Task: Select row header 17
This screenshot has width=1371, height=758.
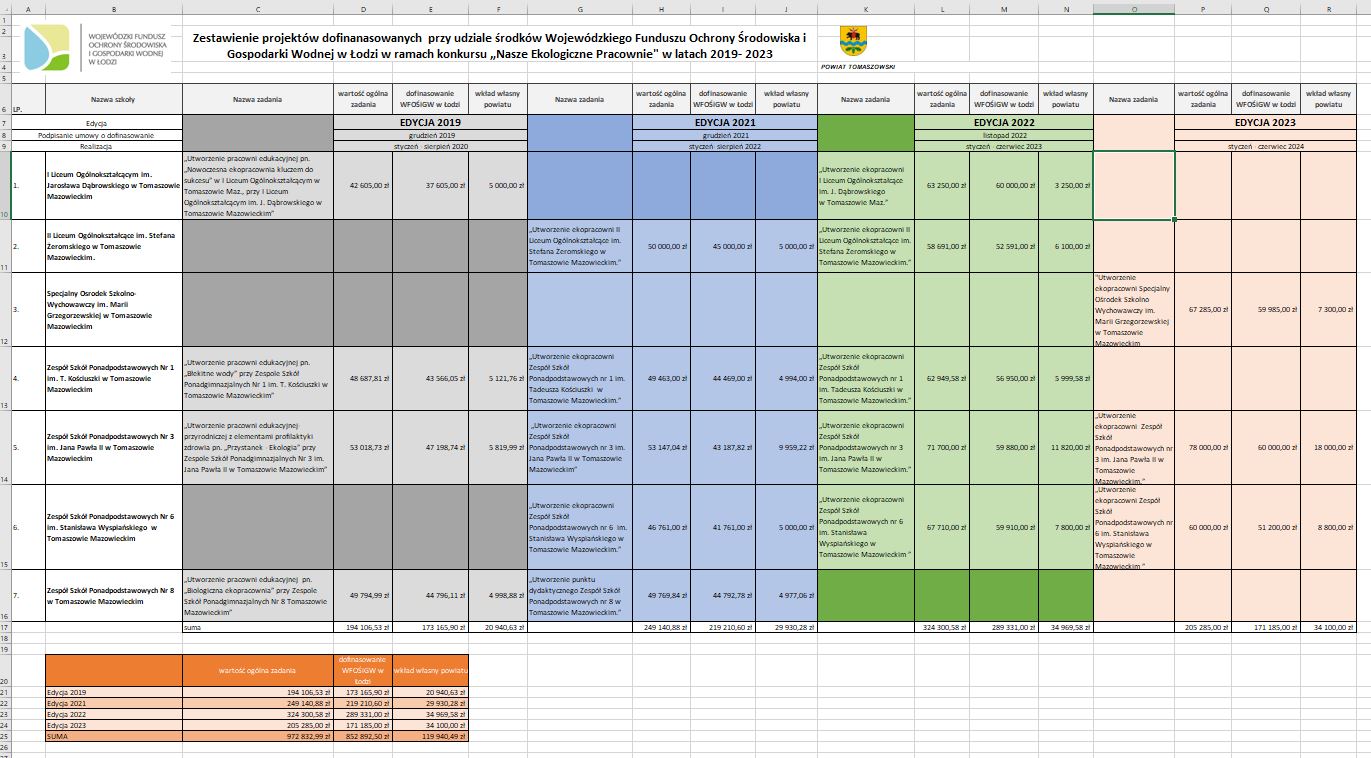Action: click(x=5, y=626)
